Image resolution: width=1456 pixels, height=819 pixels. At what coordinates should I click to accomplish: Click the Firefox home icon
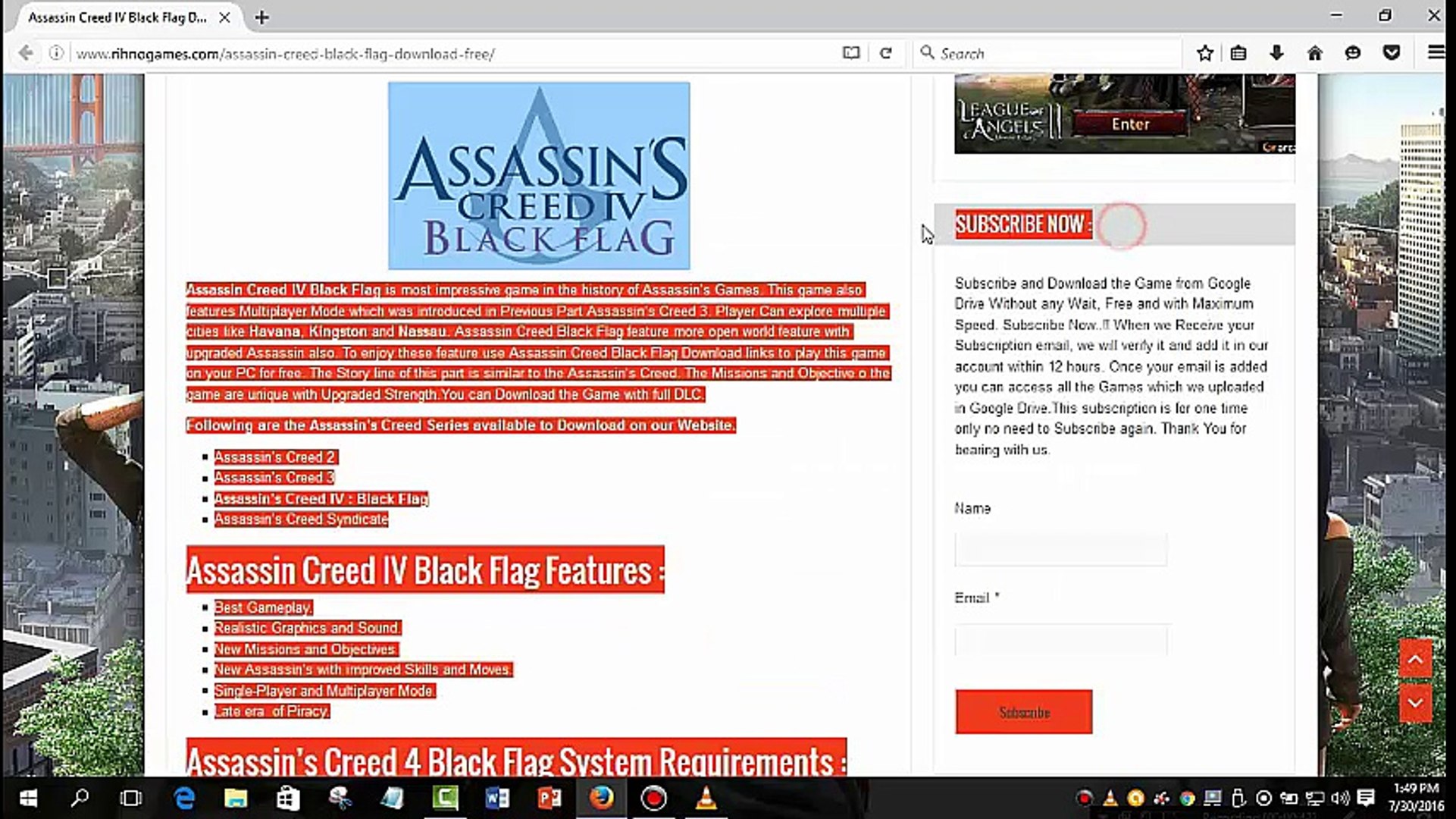click(x=1315, y=53)
